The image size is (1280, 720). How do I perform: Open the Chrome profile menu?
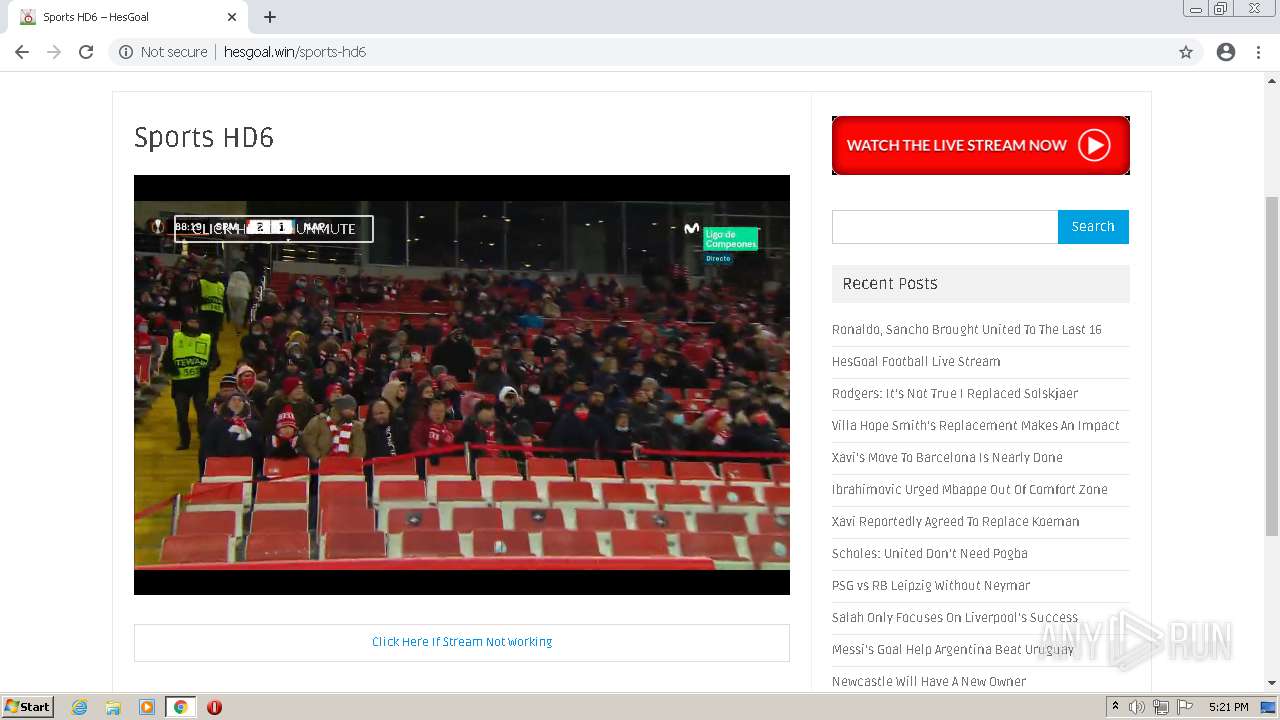[x=1226, y=52]
